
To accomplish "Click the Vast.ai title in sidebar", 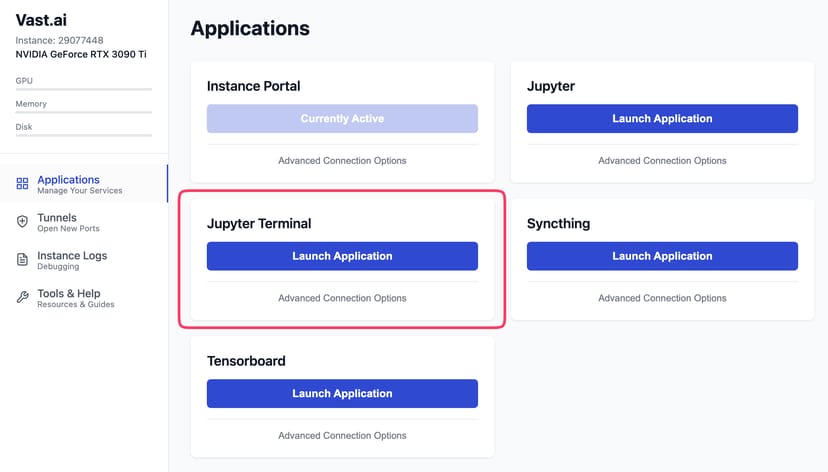I will [x=46, y=20].
